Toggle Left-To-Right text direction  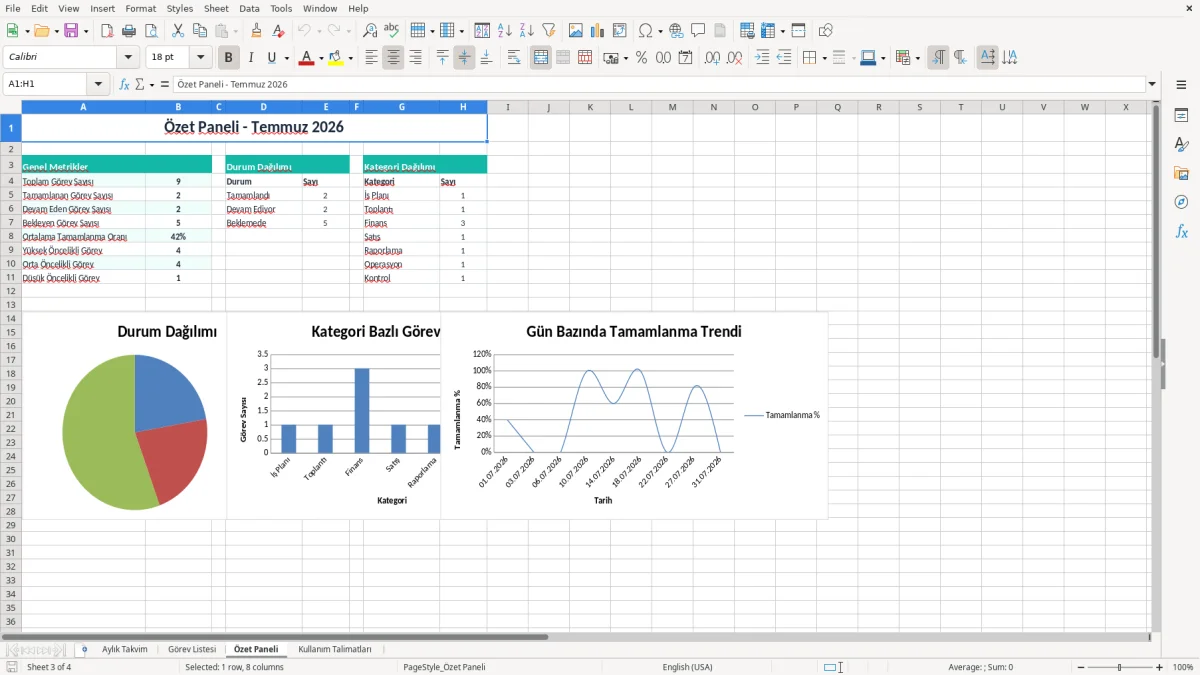938,58
